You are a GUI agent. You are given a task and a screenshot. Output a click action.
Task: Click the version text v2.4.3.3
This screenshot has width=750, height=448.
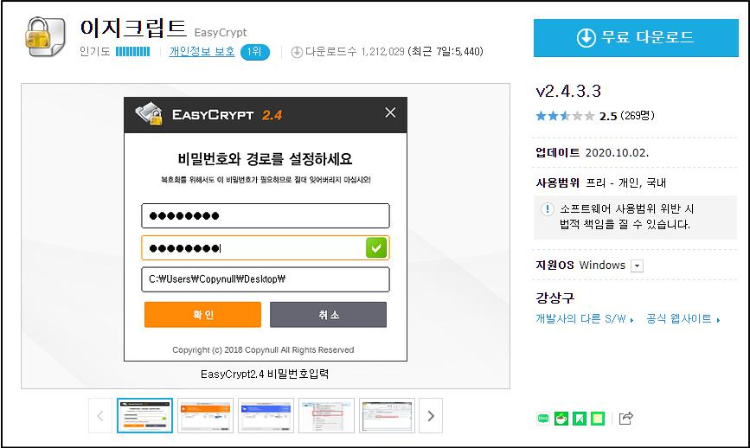[x=568, y=91]
